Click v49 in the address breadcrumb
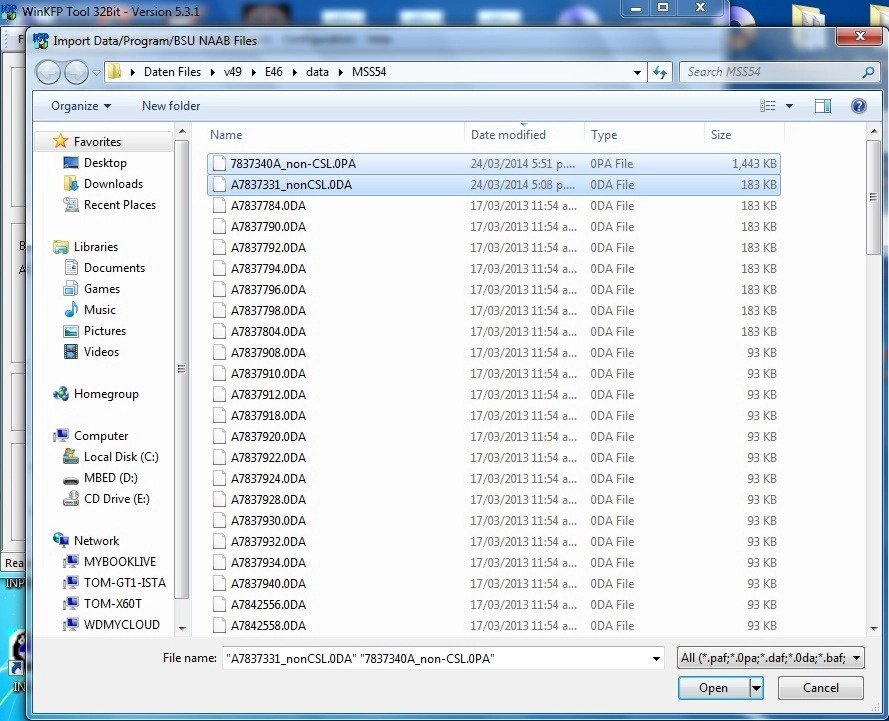This screenshot has height=721, width=889. pyautogui.click(x=232, y=72)
